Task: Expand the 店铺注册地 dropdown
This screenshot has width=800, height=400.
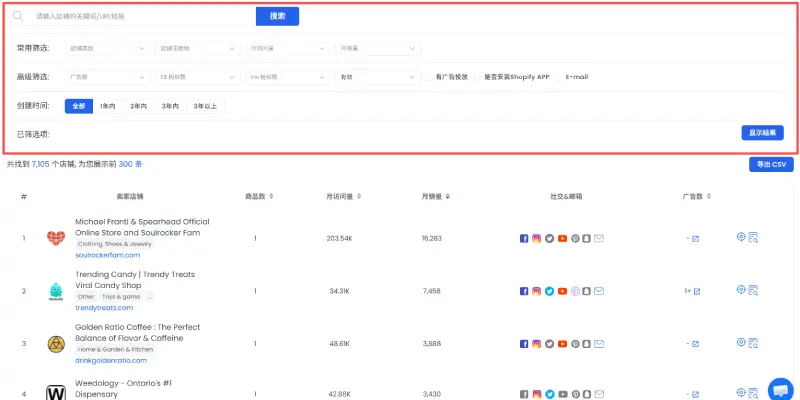Action: 197,48
